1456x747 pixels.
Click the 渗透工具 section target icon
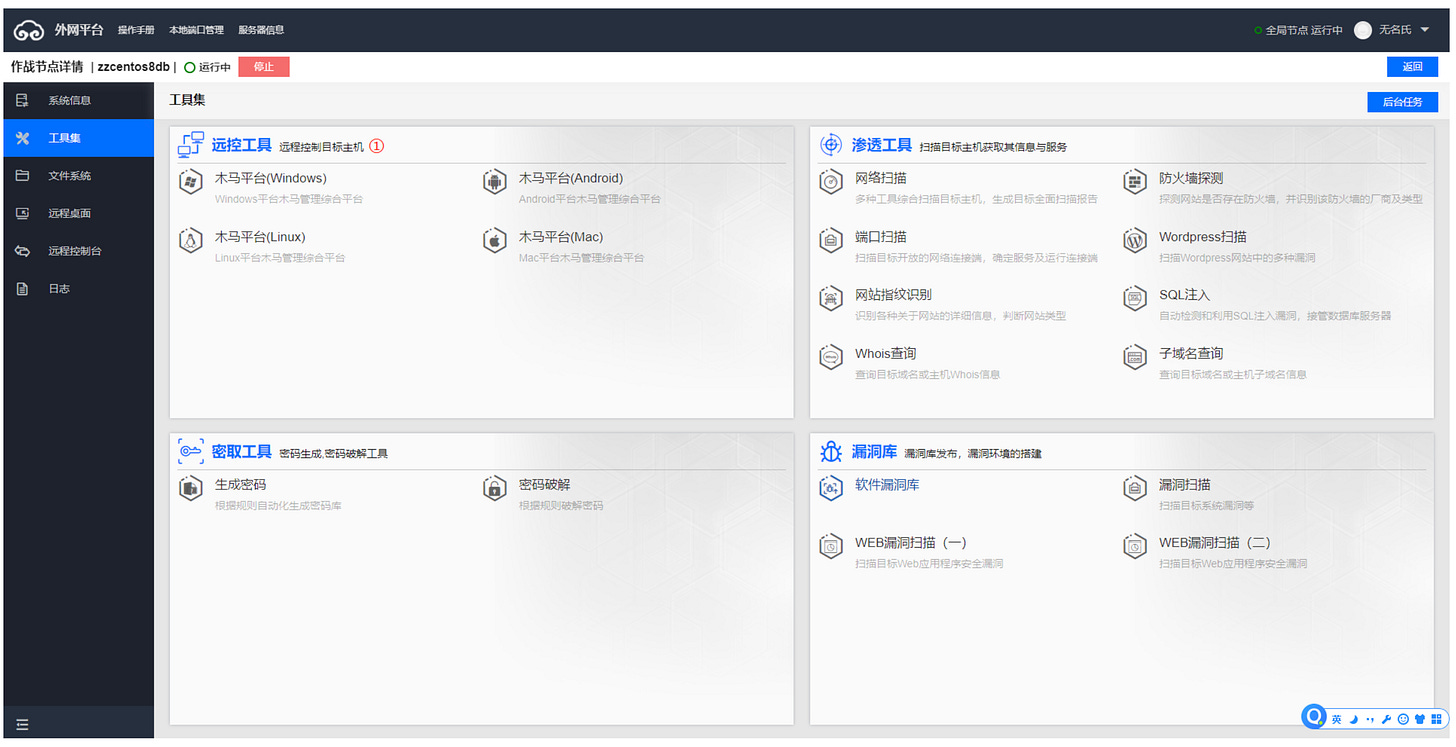tap(831, 145)
